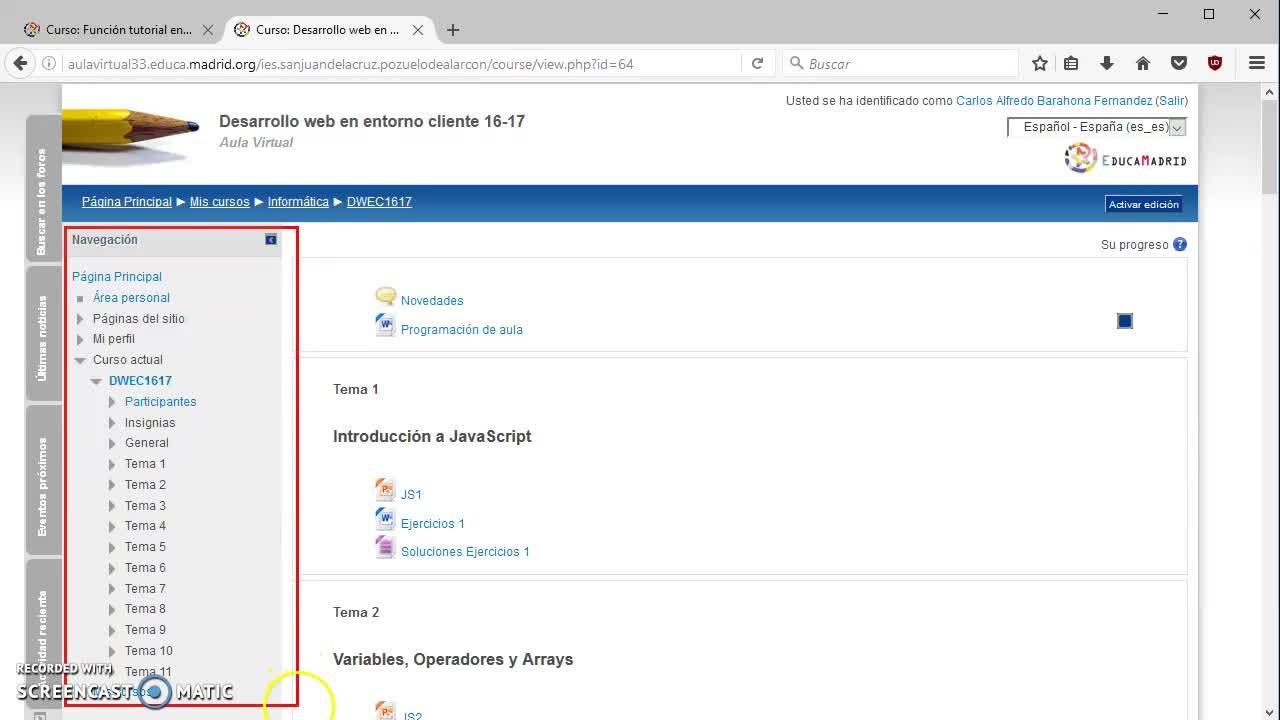The width and height of the screenshot is (1280, 720).
Task: Expand the Tema 1 tree node
Action: tap(112, 464)
